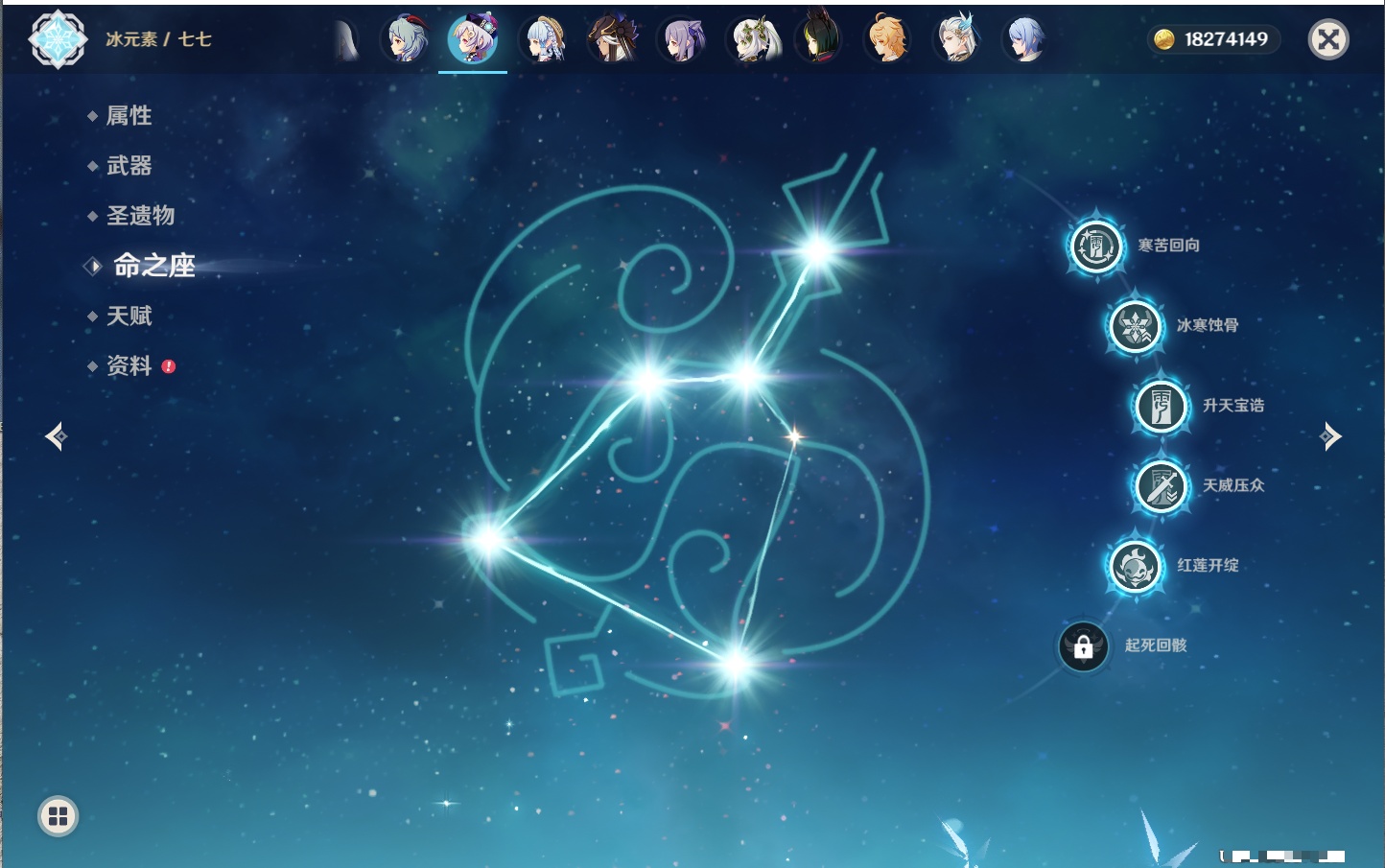Open the 圣遗物 artifacts menu
Screen dimensions: 1385x868
click(140, 216)
